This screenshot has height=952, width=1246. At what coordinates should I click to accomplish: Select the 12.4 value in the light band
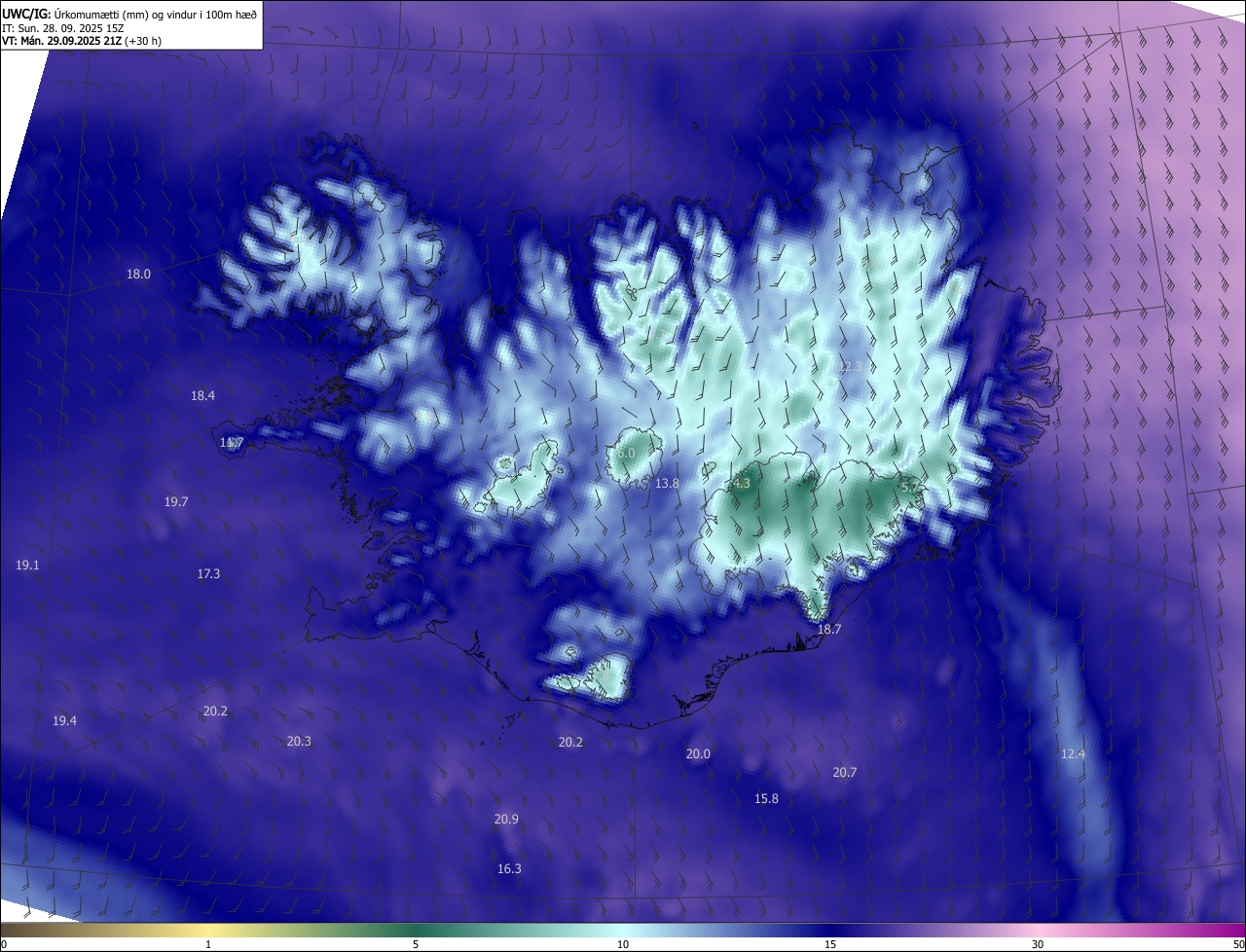point(1073,754)
